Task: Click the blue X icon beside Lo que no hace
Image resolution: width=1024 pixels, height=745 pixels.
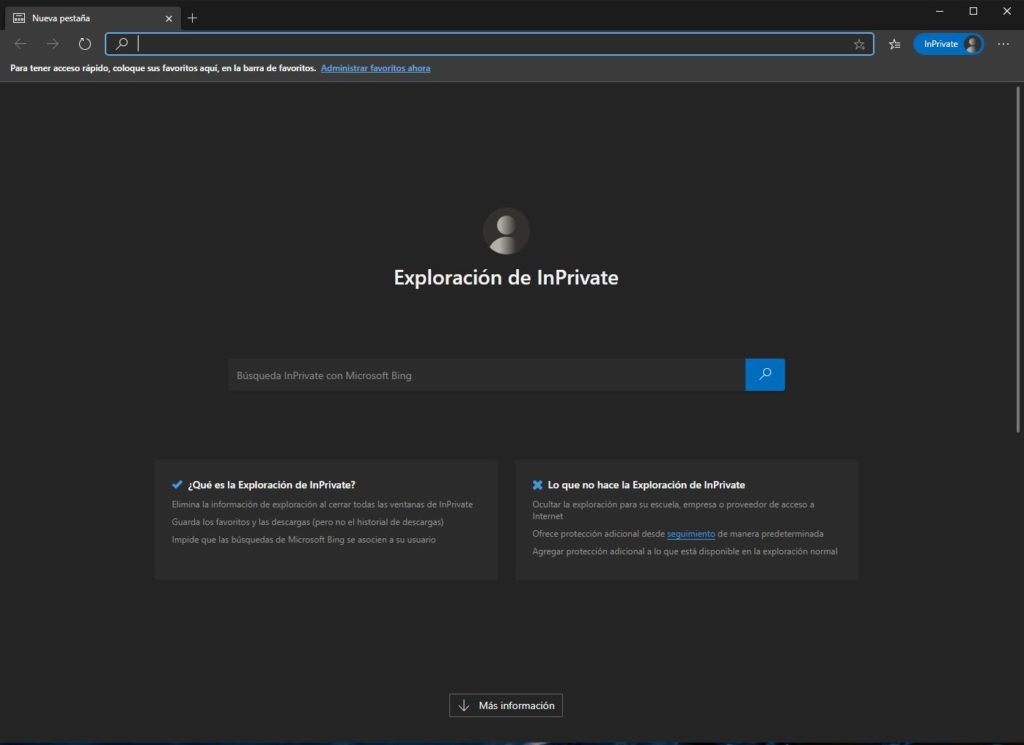Action: (537, 484)
